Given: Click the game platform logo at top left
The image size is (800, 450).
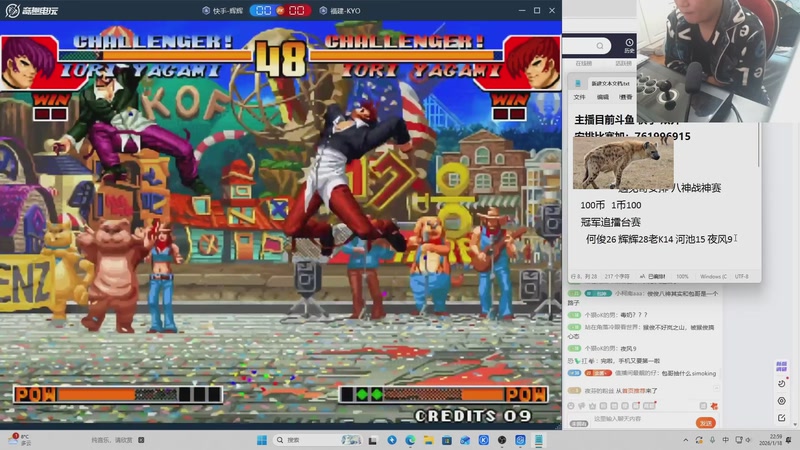Looking at the screenshot, I should [x=32, y=10].
